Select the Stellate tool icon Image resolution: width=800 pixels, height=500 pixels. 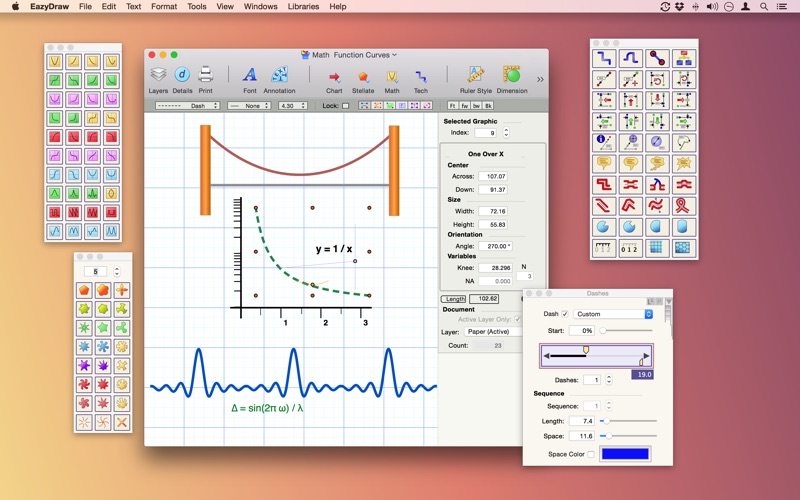[x=363, y=76]
